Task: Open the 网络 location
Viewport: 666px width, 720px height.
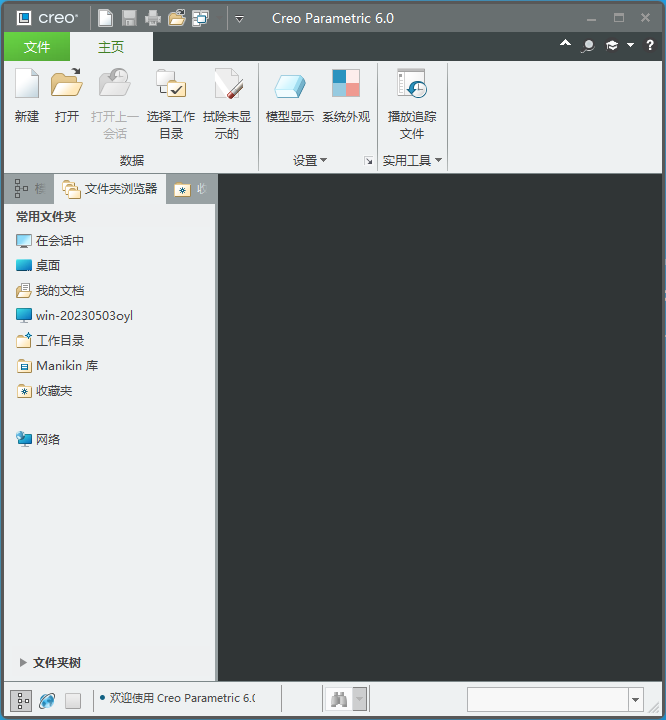Action: (x=38, y=439)
